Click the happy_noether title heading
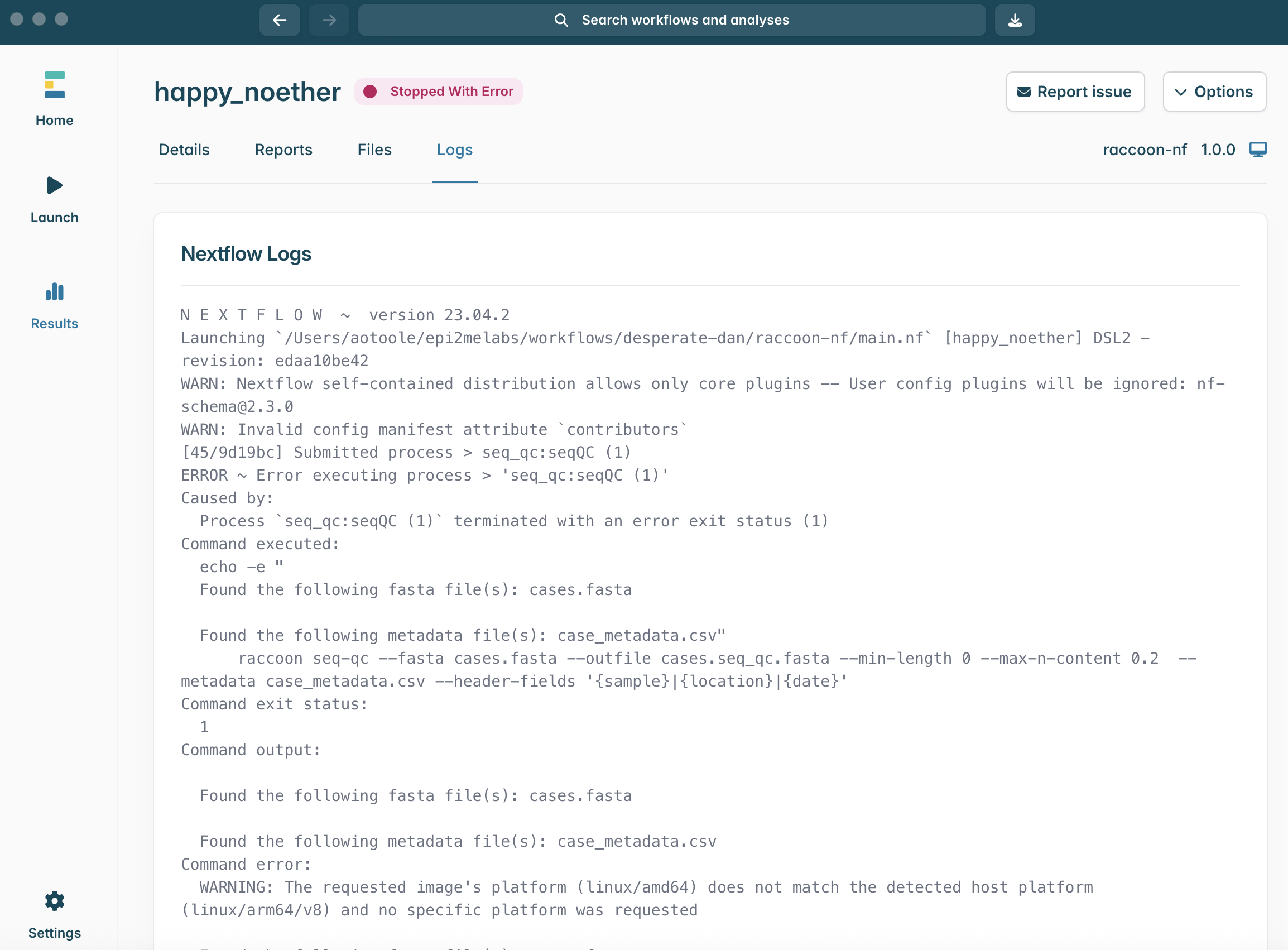This screenshot has height=950, width=1288. click(247, 92)
